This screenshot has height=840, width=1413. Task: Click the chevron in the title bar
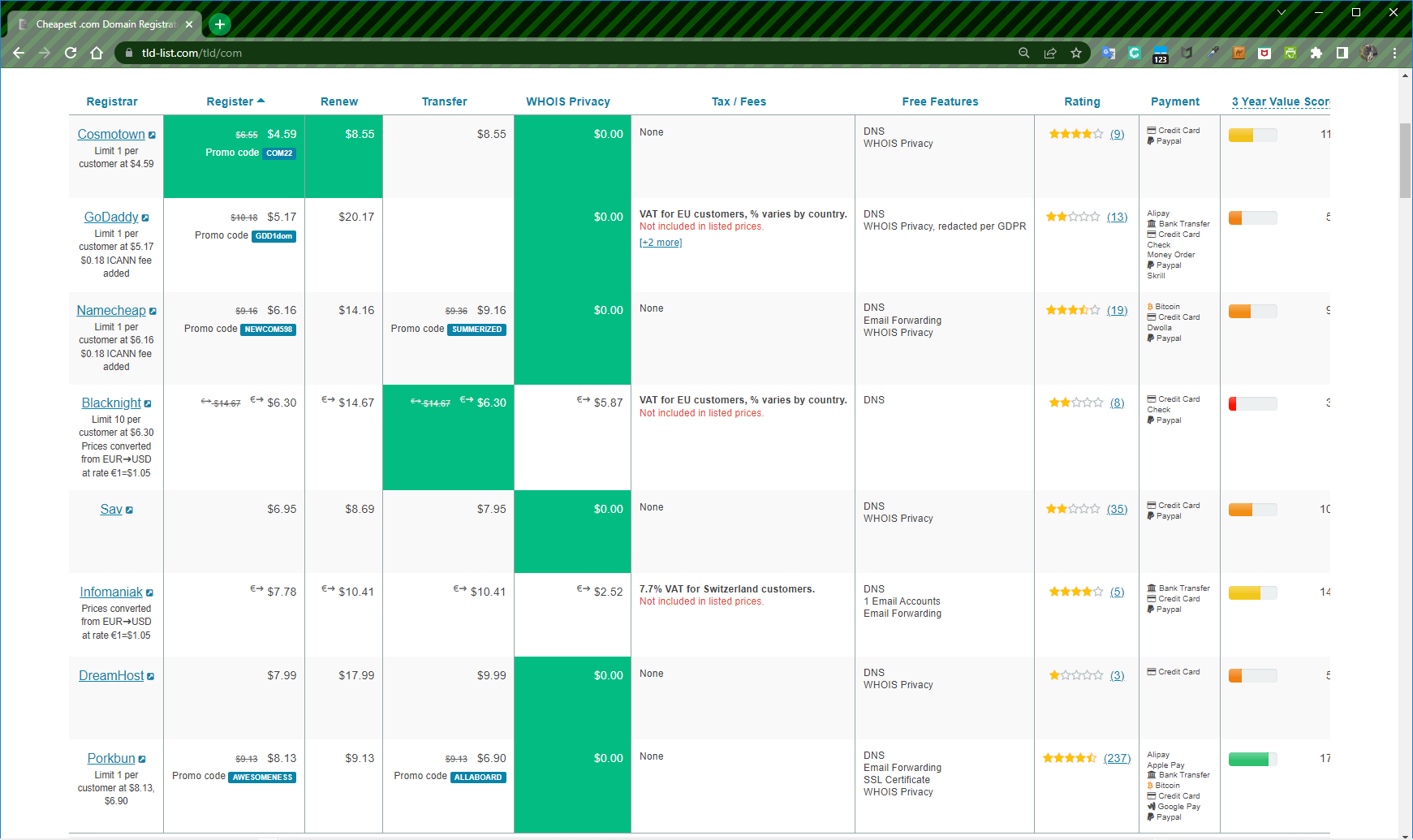(x=1281, y=13)
